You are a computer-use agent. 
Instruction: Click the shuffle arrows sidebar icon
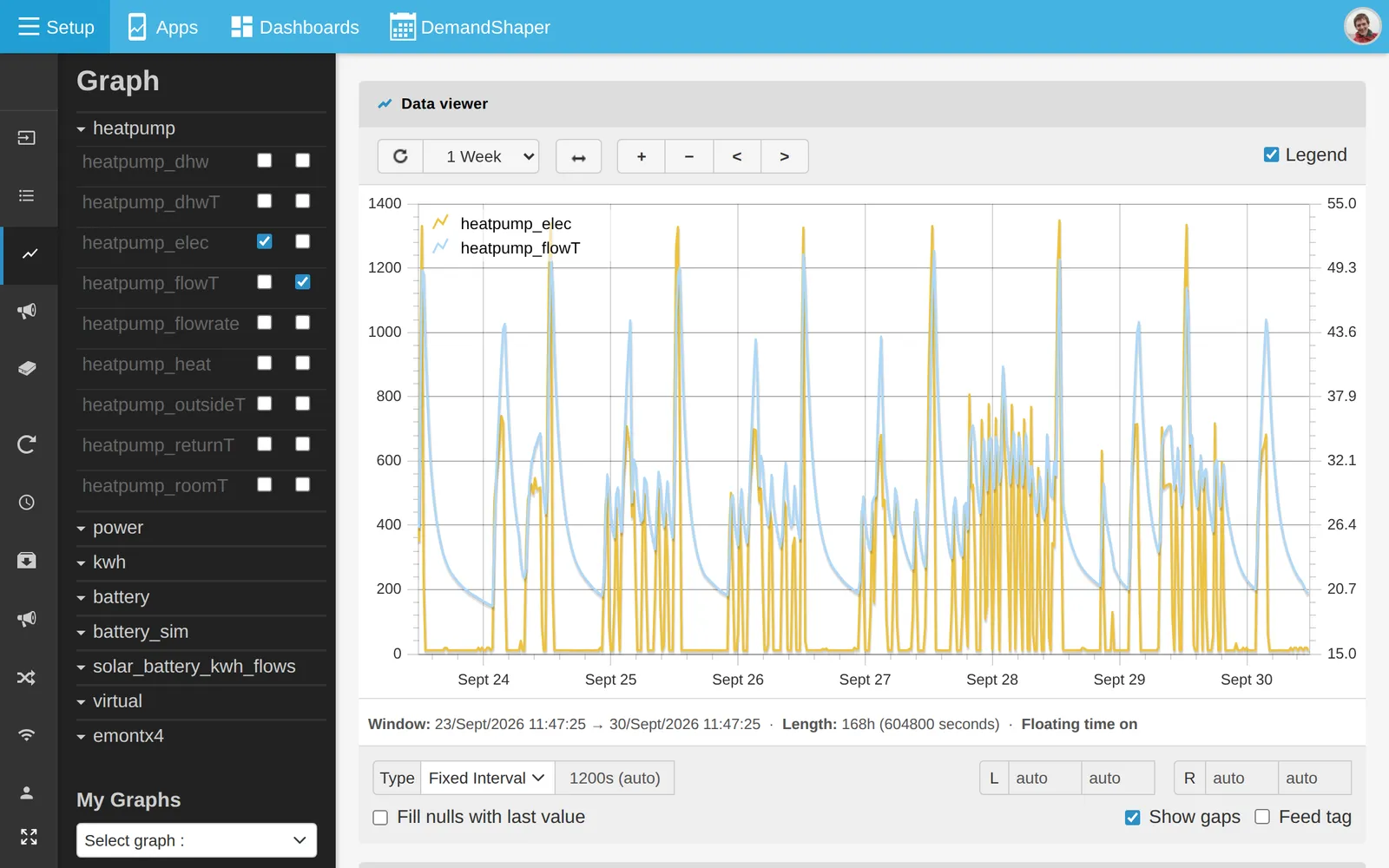point(27,678)
